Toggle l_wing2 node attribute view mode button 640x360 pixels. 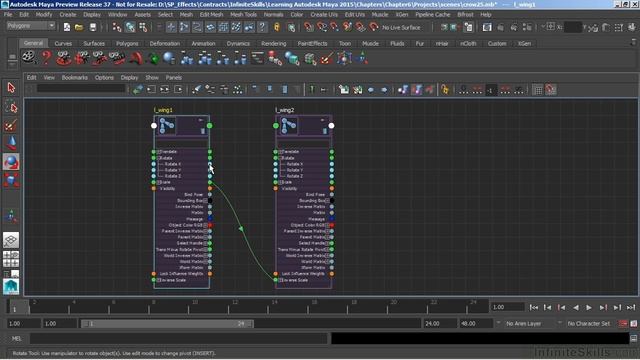tap(325, 131)
